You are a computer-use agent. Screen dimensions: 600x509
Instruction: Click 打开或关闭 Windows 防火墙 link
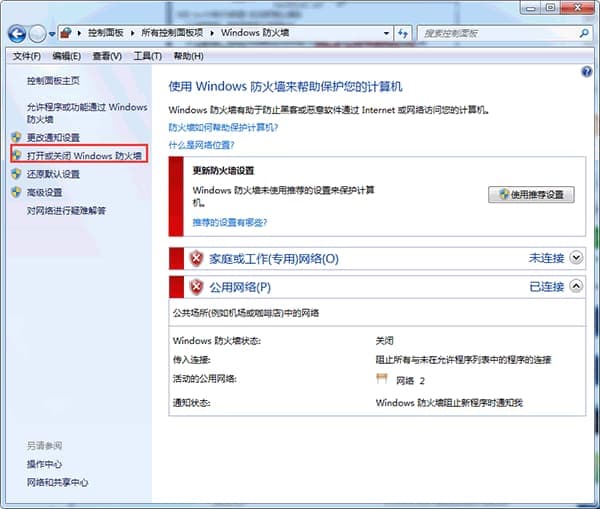tap(84, 156)
